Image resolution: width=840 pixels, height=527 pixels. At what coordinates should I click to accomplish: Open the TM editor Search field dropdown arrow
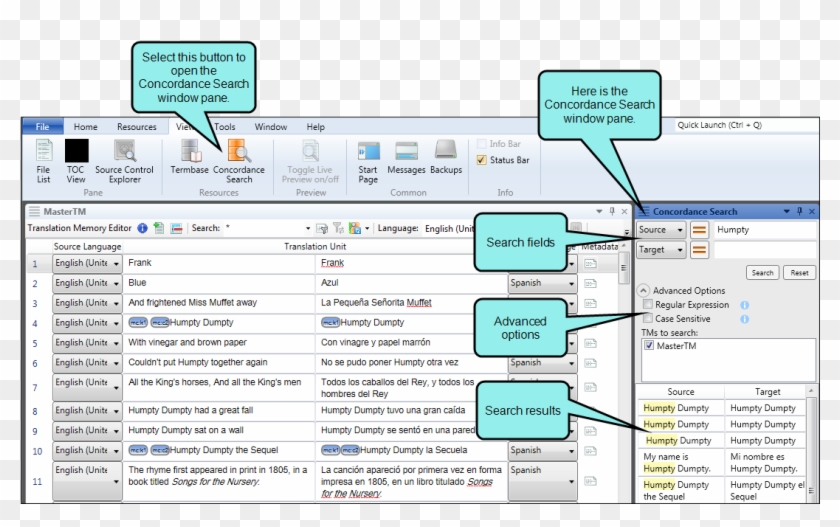(x=308, y=229)
